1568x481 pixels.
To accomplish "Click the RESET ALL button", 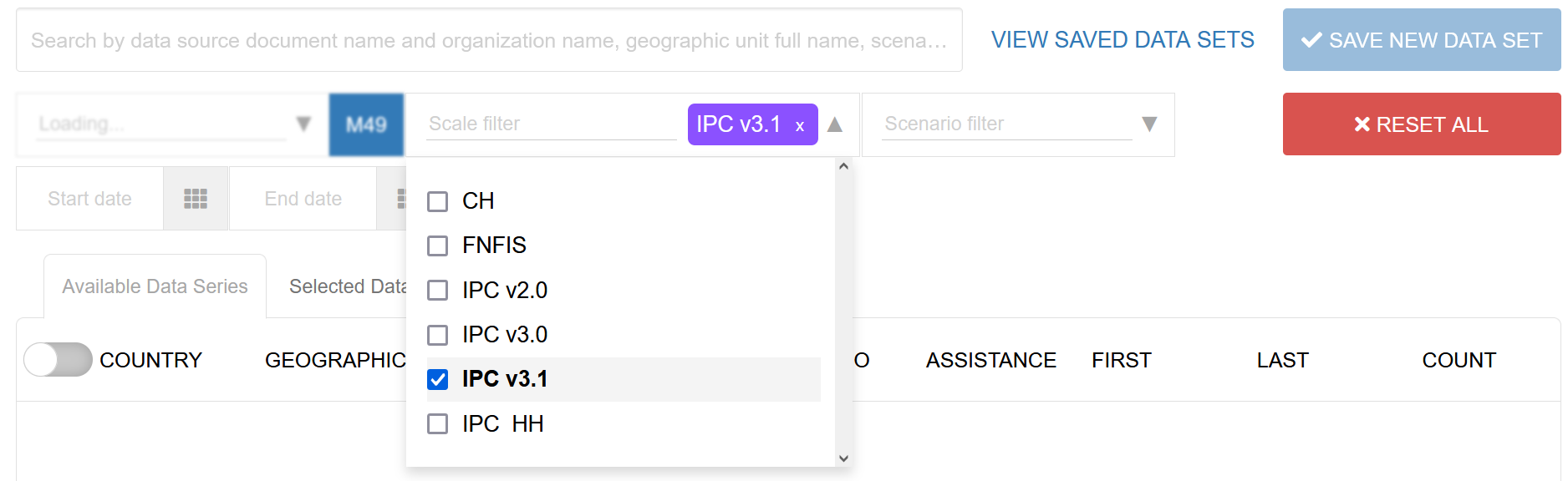I will click(x=1421, y=124).
